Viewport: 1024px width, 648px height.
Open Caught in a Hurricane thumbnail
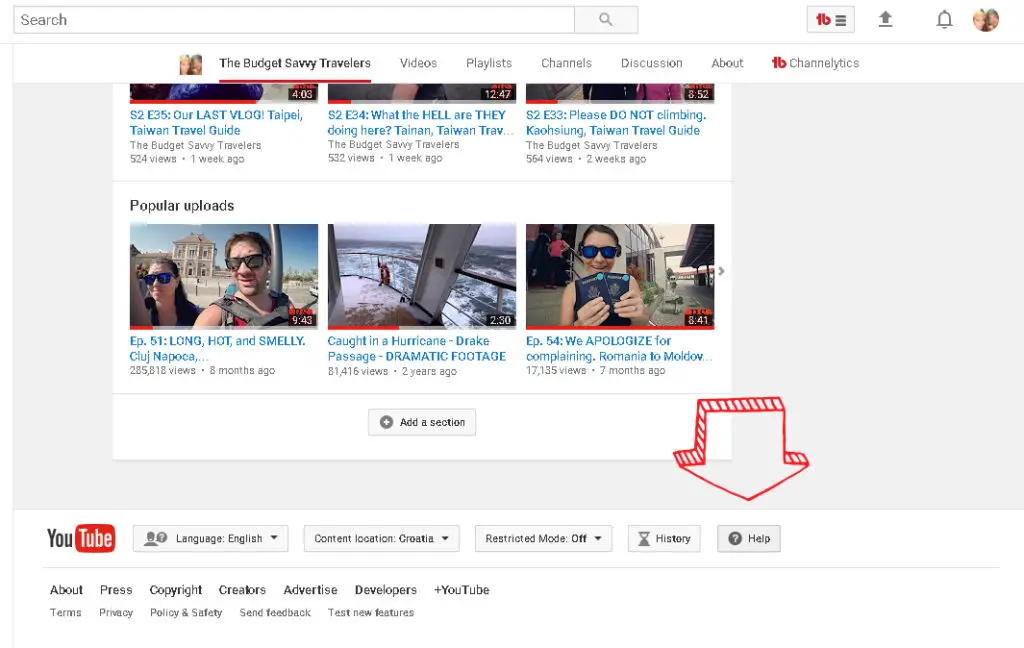coord(422,276)
